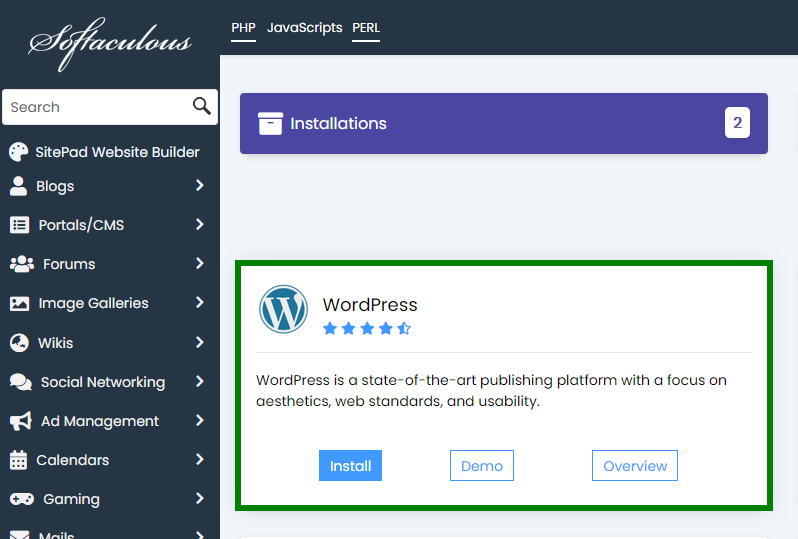Expand the Ad Management chevron
The width and height of the screenshot is (798, 539).
coord(200,420)
